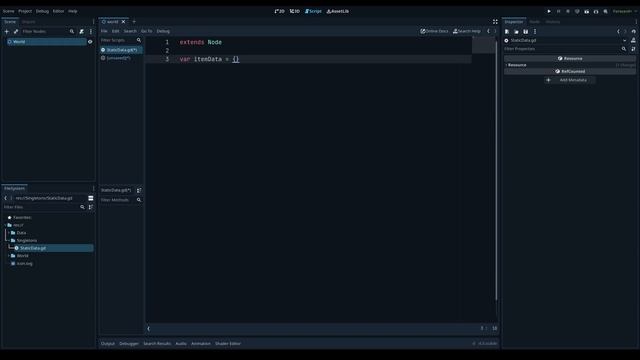Image resolution: width=640 pixels, height=360 pixels.
Task: Click Add Metadata button
Action: (x=570, y=80)
